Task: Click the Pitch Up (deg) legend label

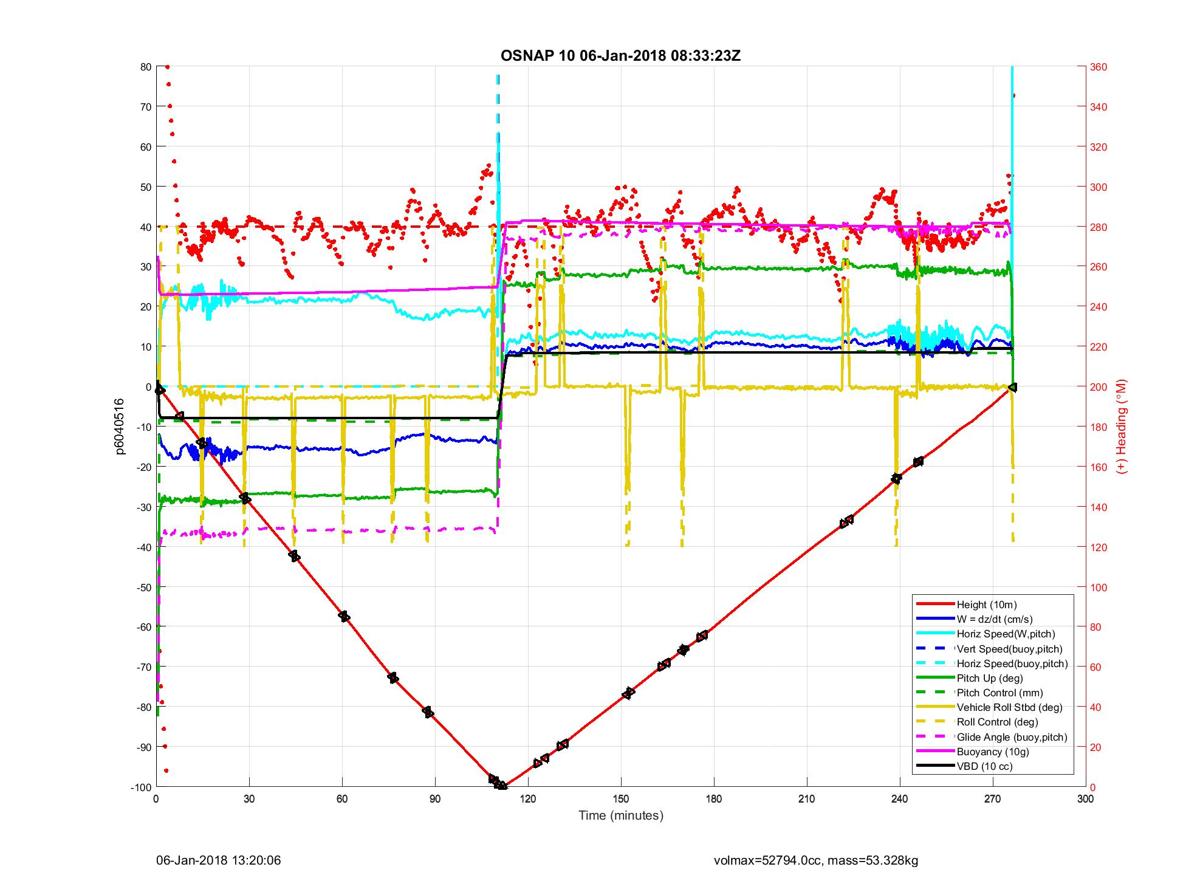Action: point(991,678)
